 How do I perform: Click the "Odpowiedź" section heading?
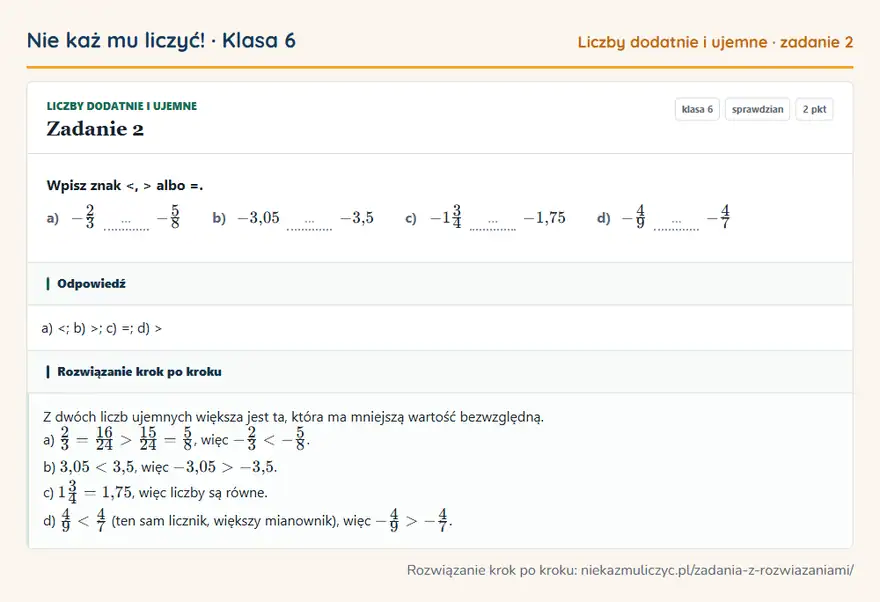[x=91, y=284]
